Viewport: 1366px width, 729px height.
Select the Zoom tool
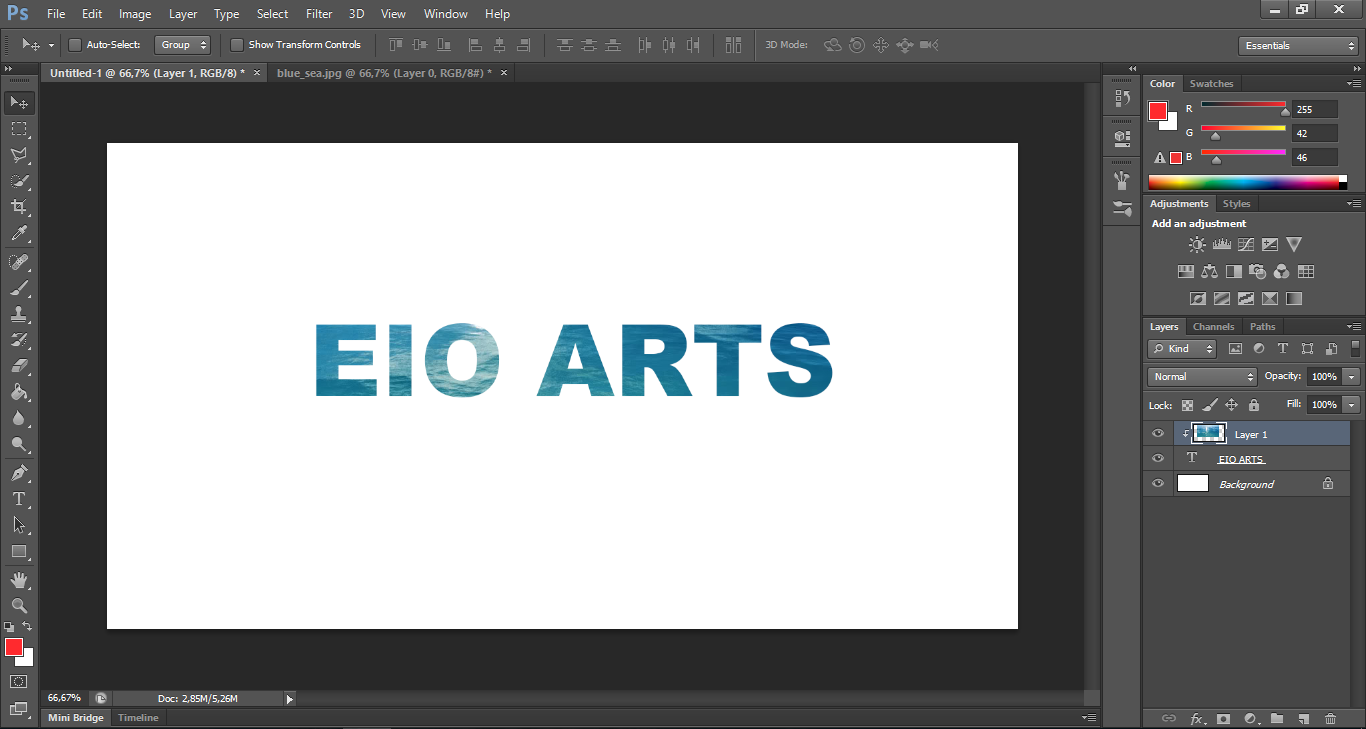click(19, 606)
